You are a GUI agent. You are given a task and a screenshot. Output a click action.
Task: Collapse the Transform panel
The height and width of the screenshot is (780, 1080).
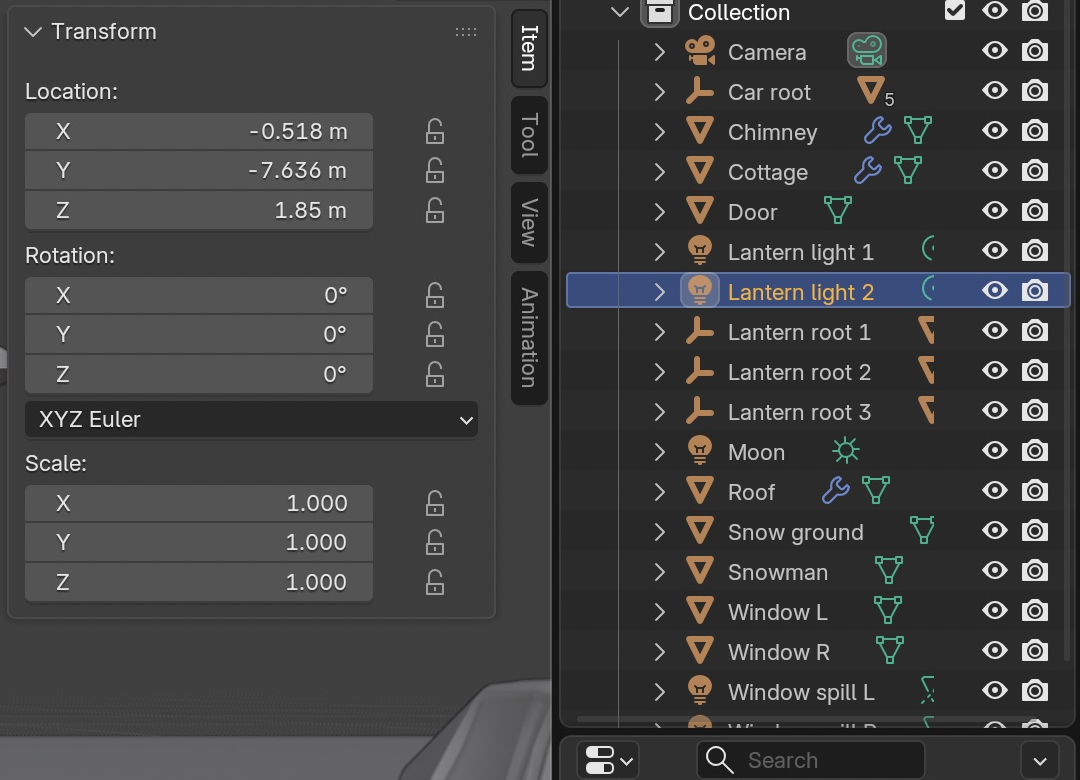pos(33,32)
